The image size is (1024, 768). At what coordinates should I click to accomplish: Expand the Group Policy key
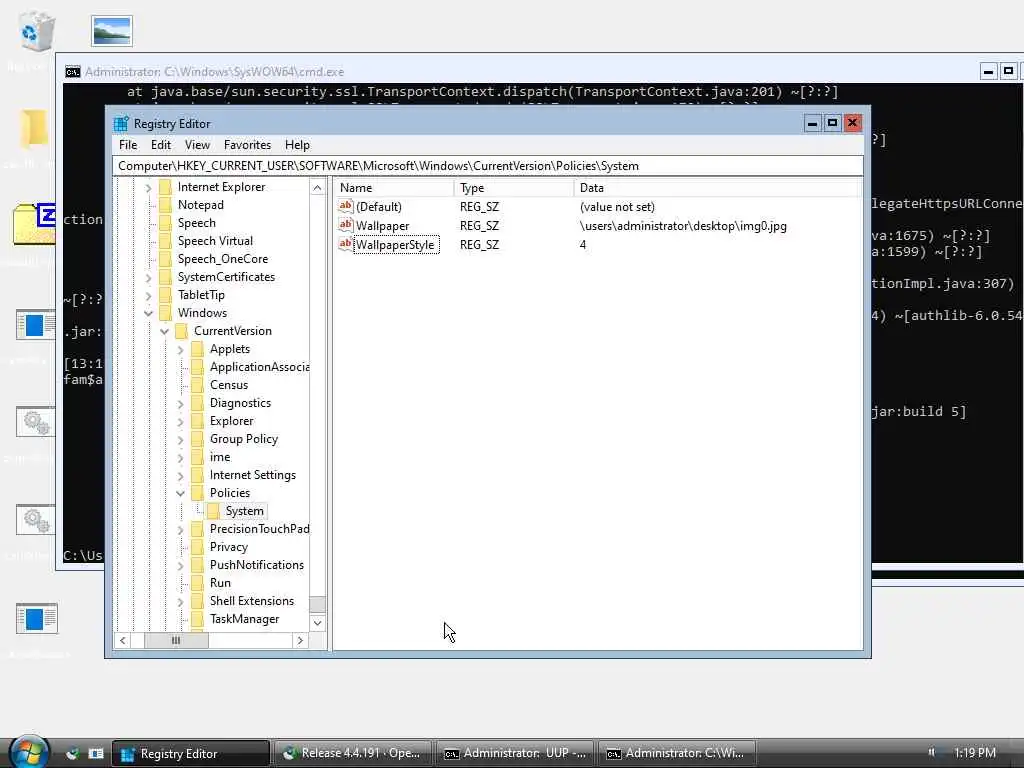point(181,440)
